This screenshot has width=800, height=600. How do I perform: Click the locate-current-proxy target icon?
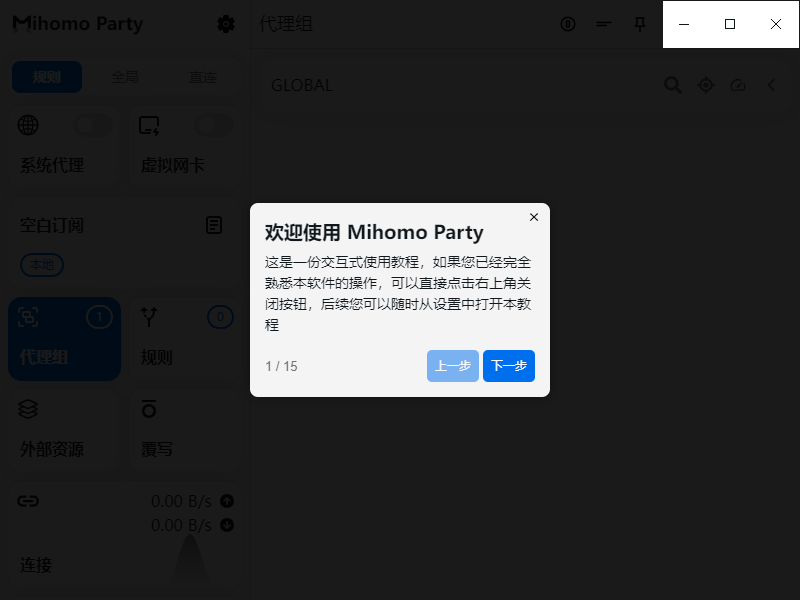[706, 85]
